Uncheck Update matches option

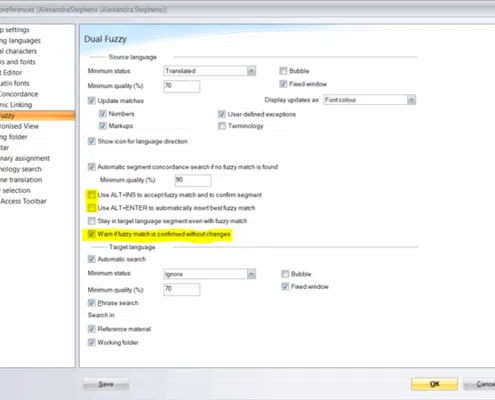click(91, 101)
